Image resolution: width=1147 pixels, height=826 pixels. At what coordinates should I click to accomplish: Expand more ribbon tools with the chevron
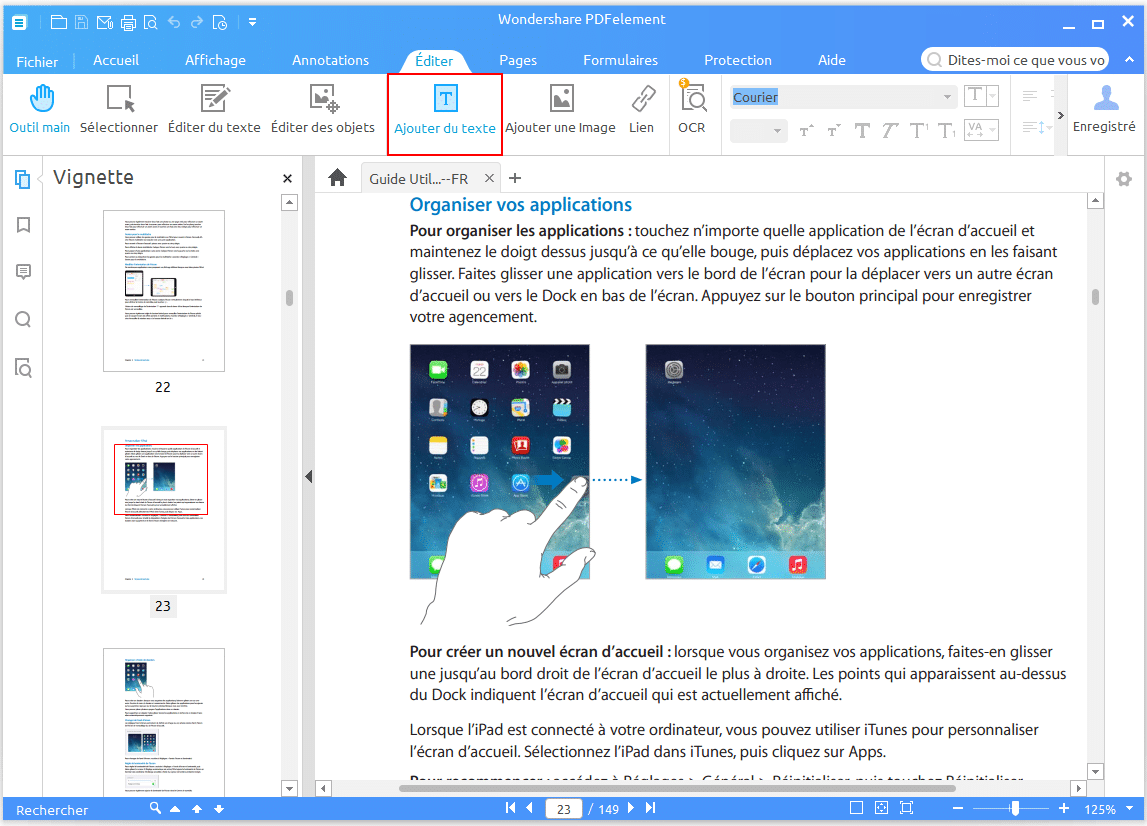pos(1061,116)
